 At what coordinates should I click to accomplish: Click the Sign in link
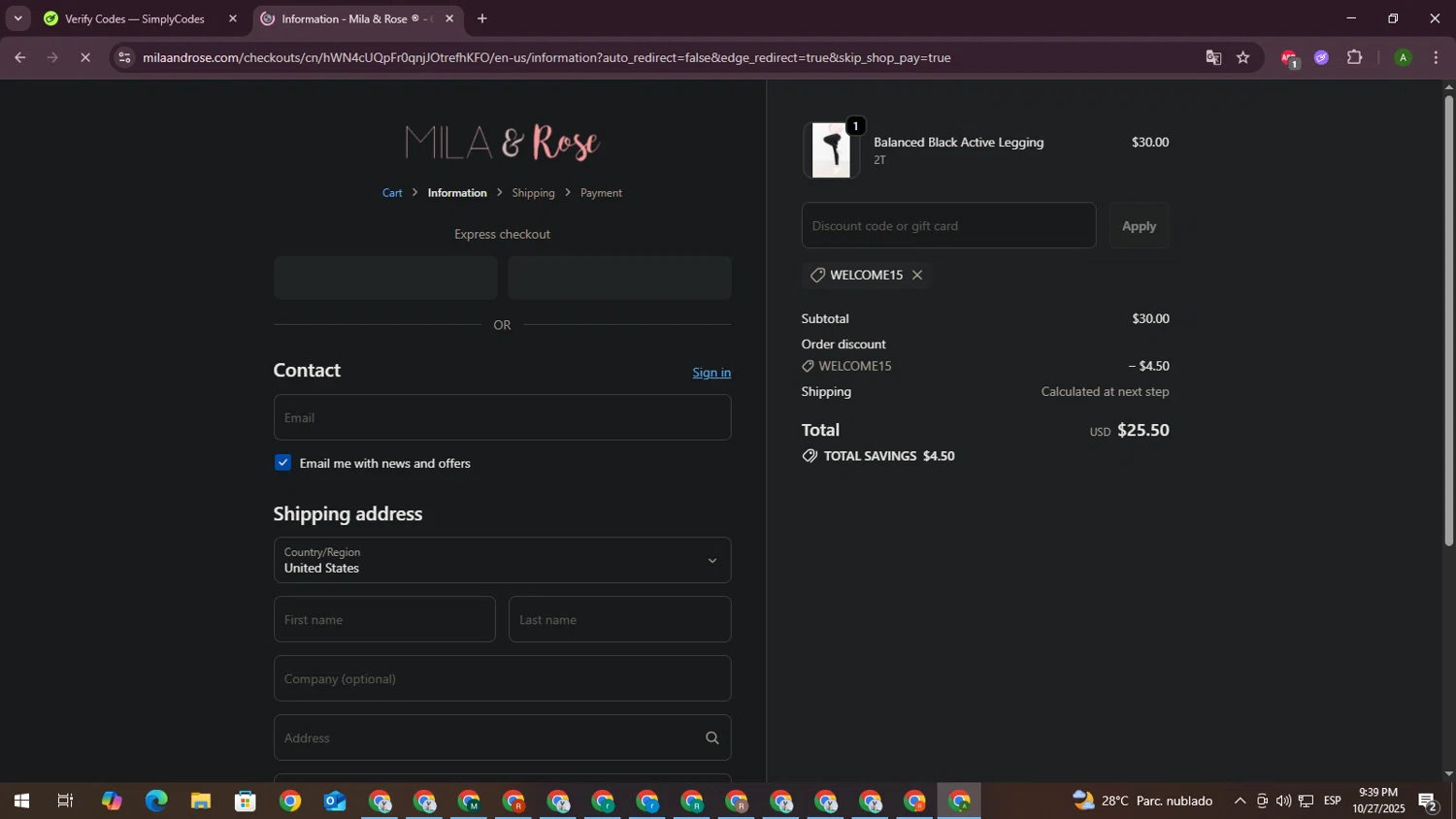click(711, 373)
